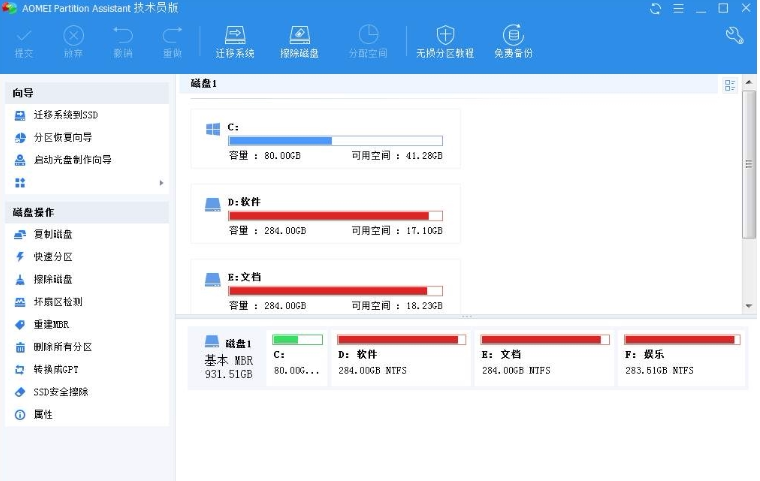The height and width of the screenshot is (481, 760).
Task: Select 复制磁盘 in the sidebar
Action: point(52,234)
